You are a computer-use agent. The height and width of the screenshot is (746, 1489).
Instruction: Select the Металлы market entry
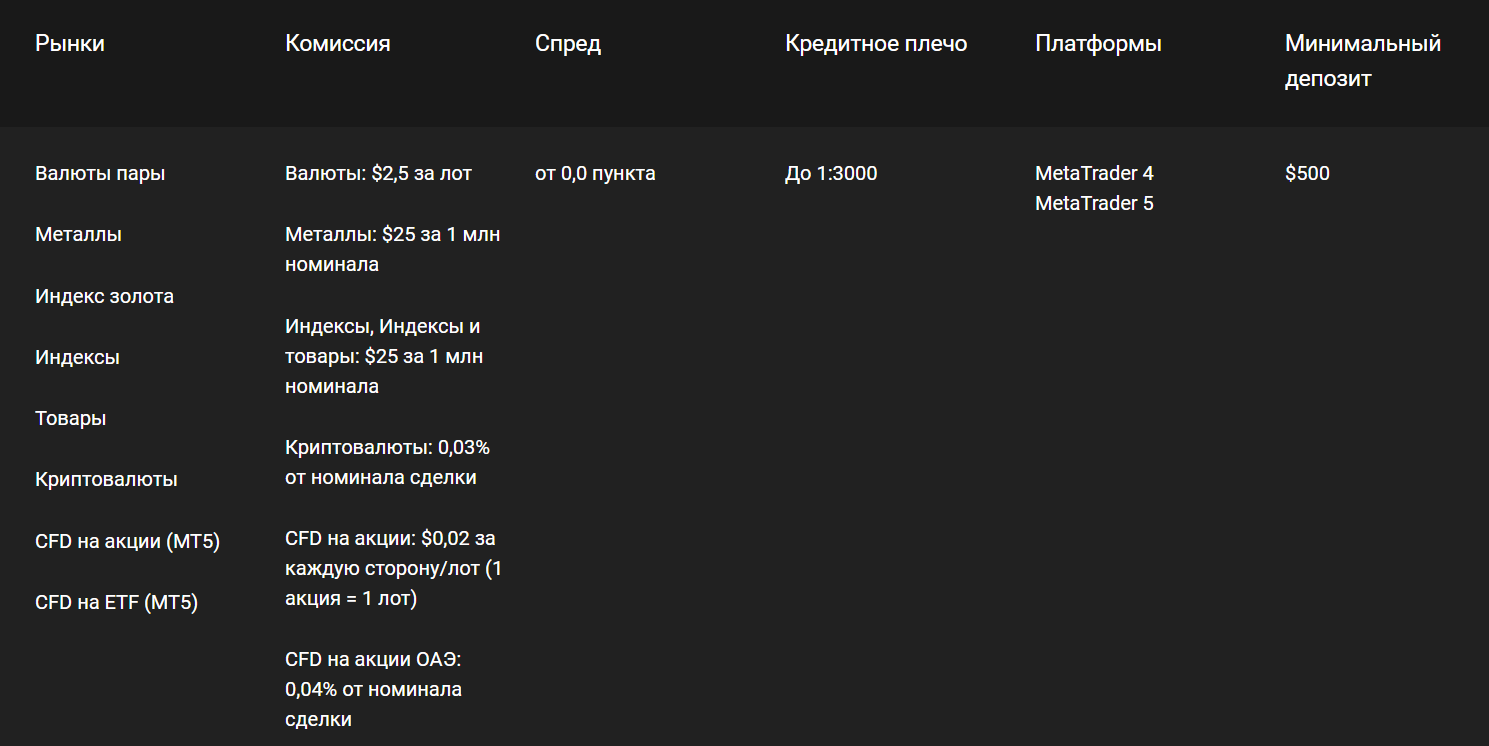78,235
